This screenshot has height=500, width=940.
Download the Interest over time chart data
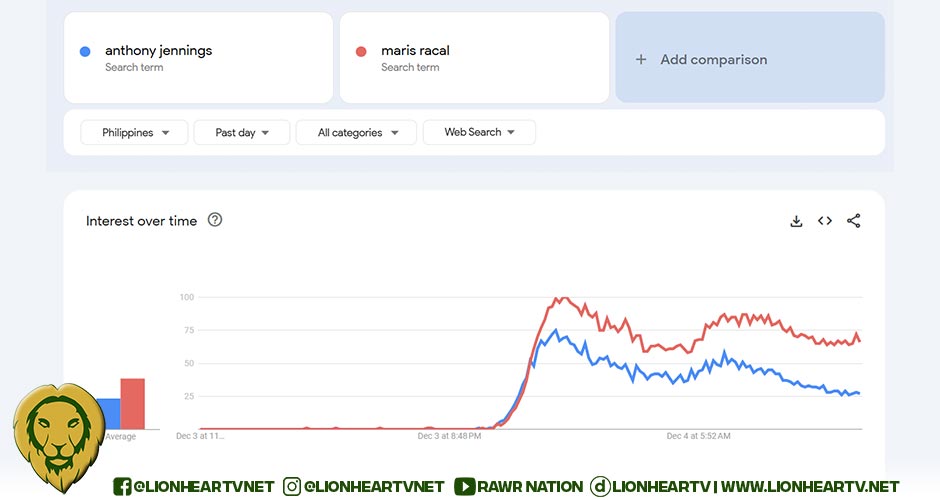(796, 221)
